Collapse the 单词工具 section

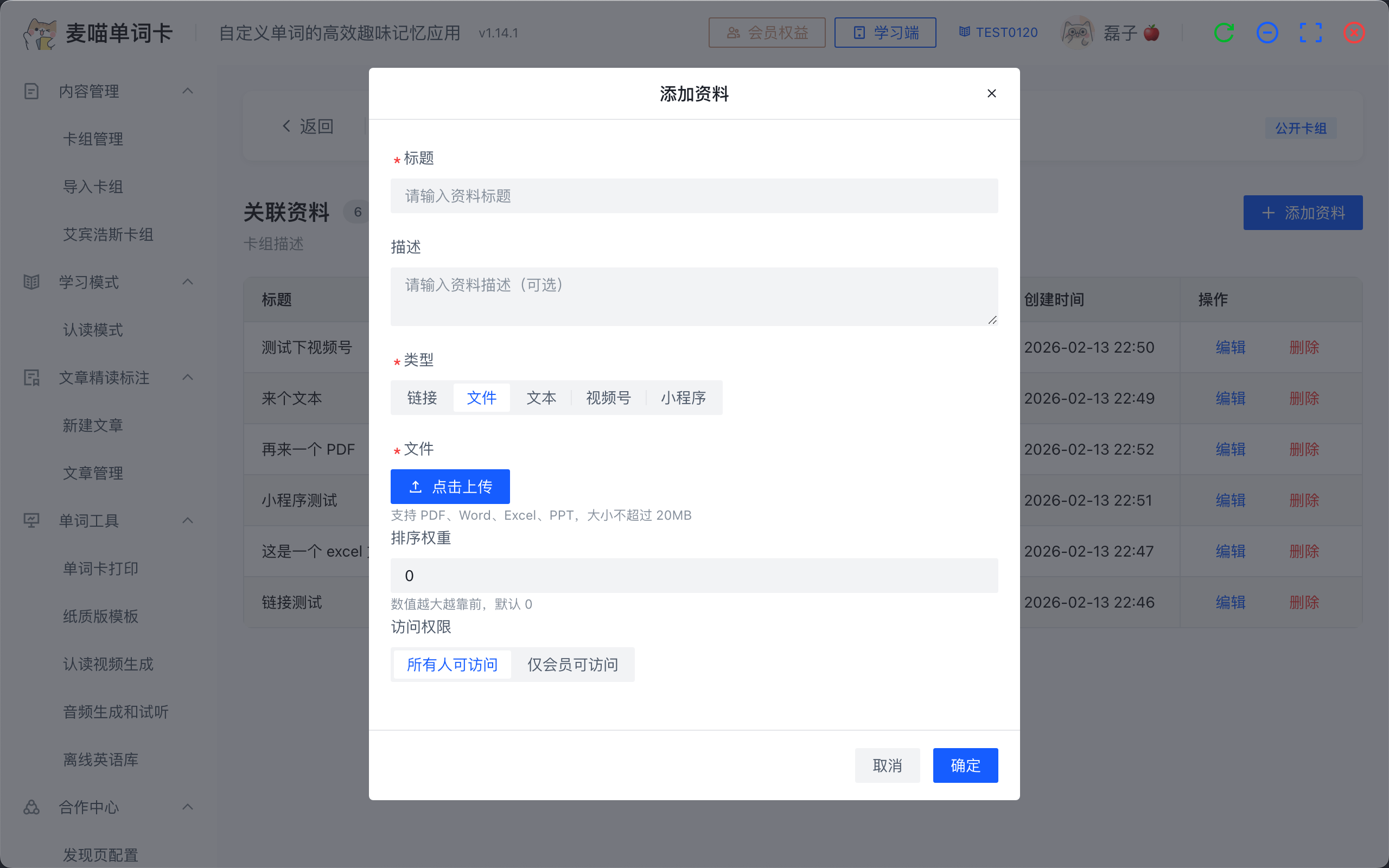pos(188,520)
